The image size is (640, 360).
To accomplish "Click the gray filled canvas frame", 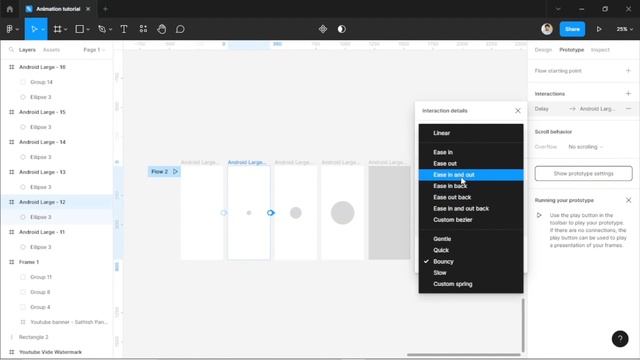I will [389, 212].
